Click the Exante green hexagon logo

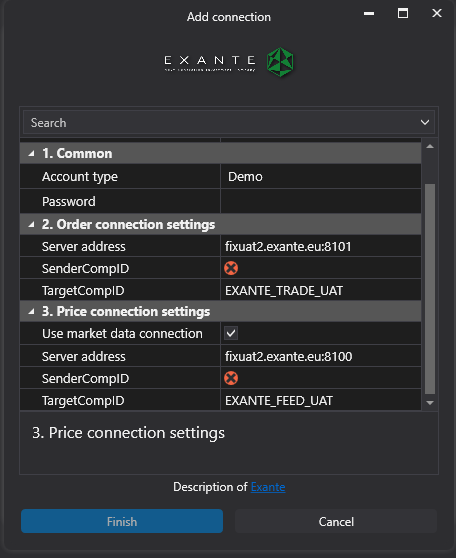(x=280, y=62)
